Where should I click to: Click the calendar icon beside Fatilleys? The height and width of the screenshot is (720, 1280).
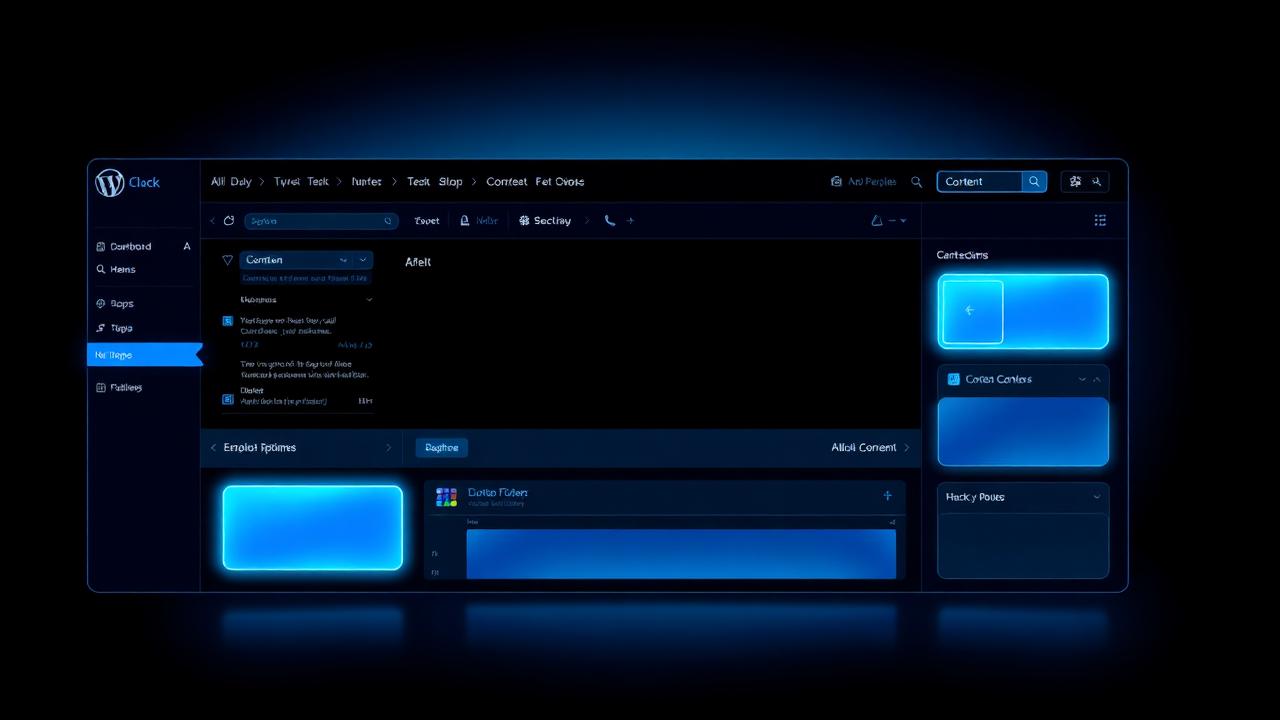point(100,387)
